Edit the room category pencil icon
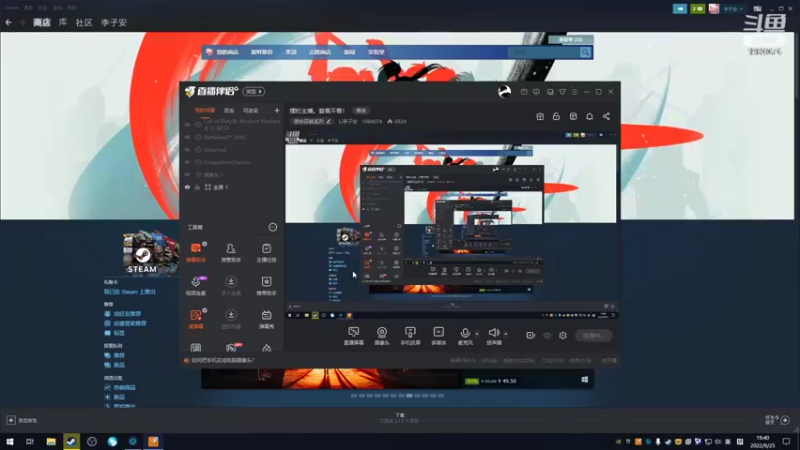This screenshot has height=450, width=800. coord(329,121)
